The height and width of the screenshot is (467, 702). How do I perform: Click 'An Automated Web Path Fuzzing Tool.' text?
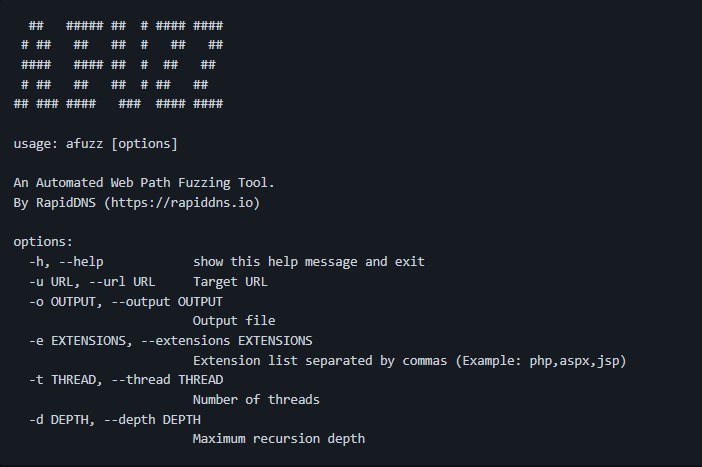pyautogui.click(x=144, y=183)
